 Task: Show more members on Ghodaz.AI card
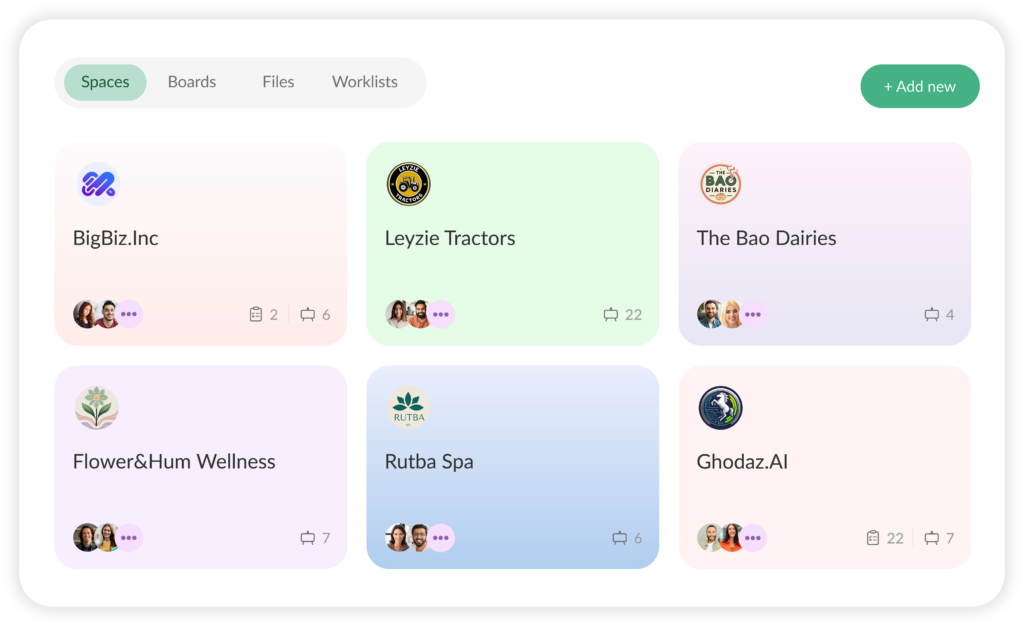753,538
